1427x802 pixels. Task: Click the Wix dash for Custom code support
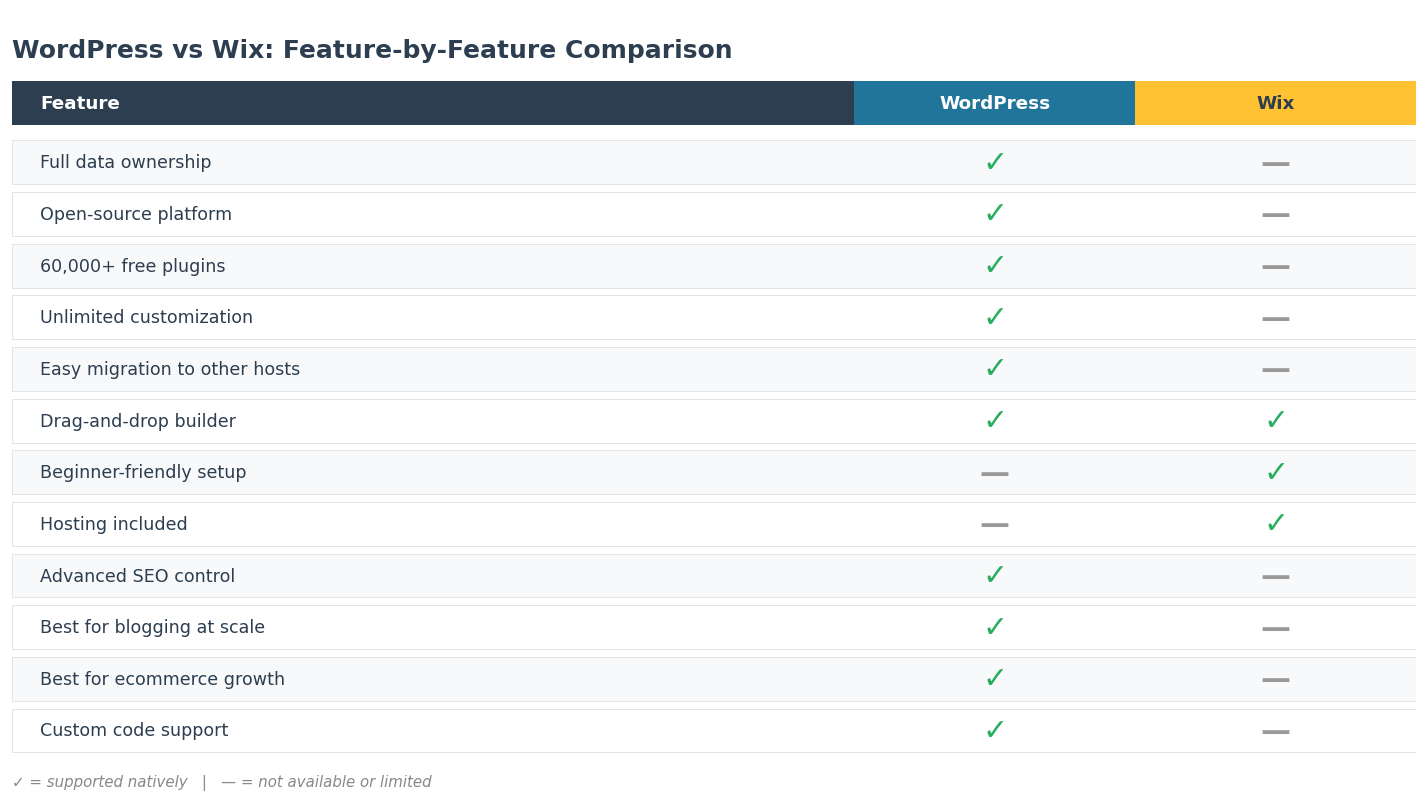pos(1275,732)
